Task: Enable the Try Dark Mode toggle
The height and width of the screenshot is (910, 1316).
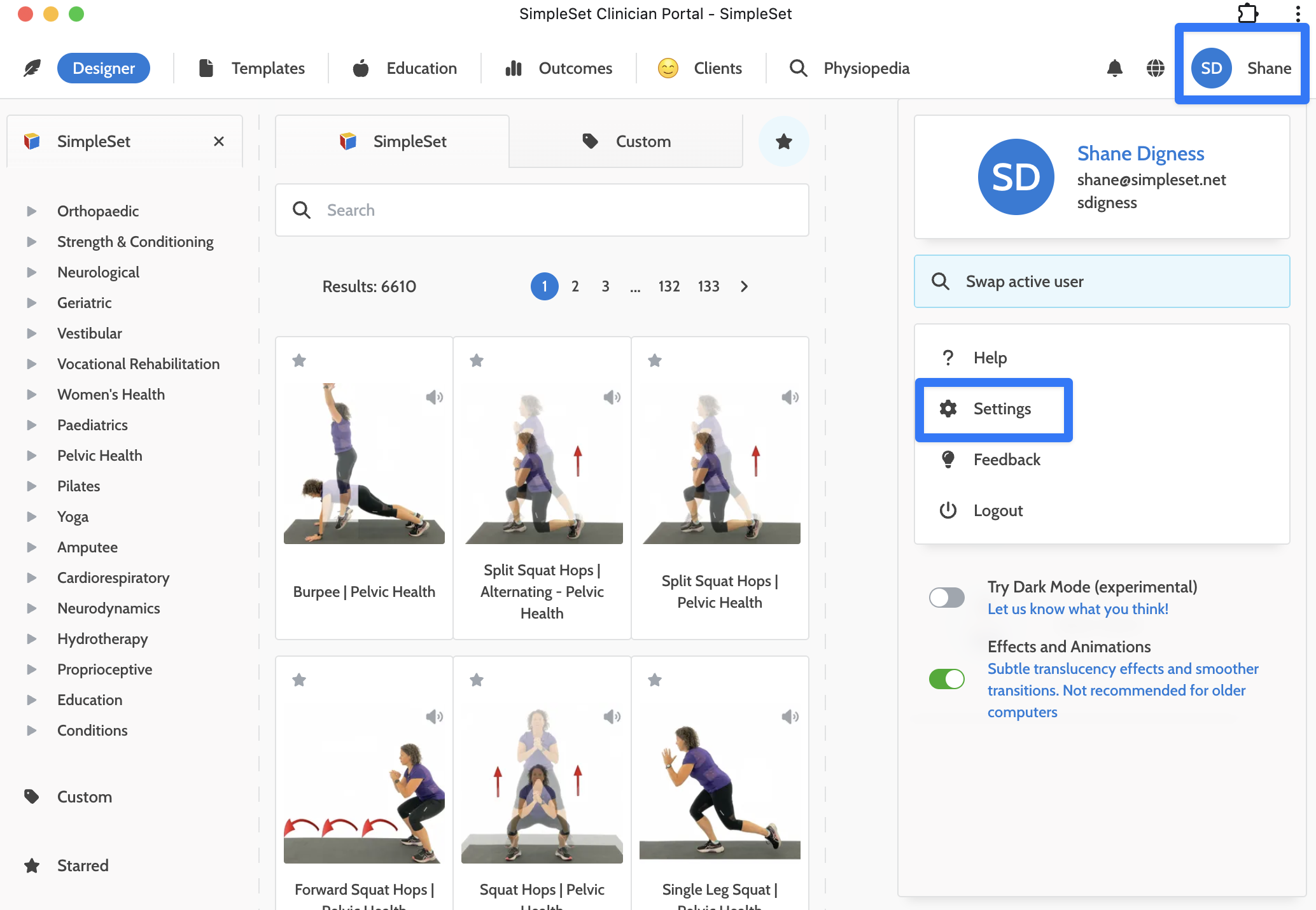Action: tap(946, 598)
